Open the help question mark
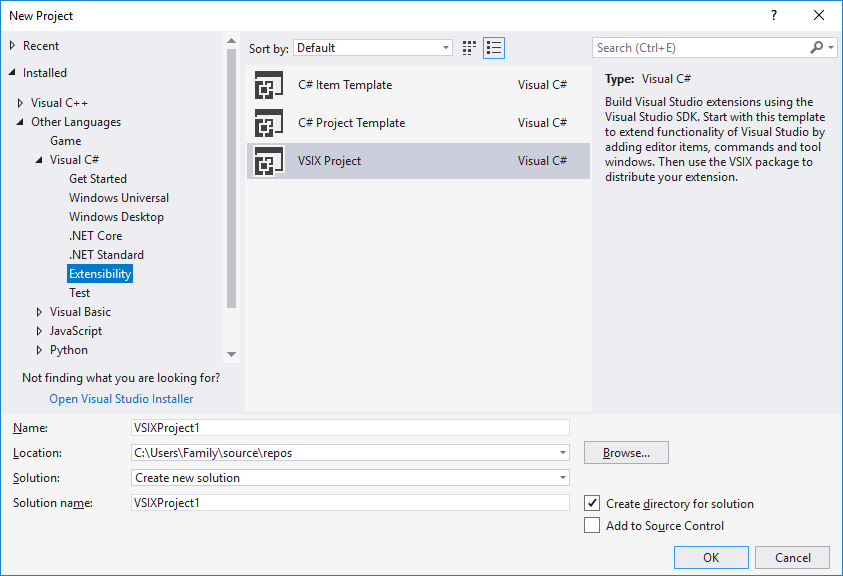The image size is (843, 576). pos(774,15)
